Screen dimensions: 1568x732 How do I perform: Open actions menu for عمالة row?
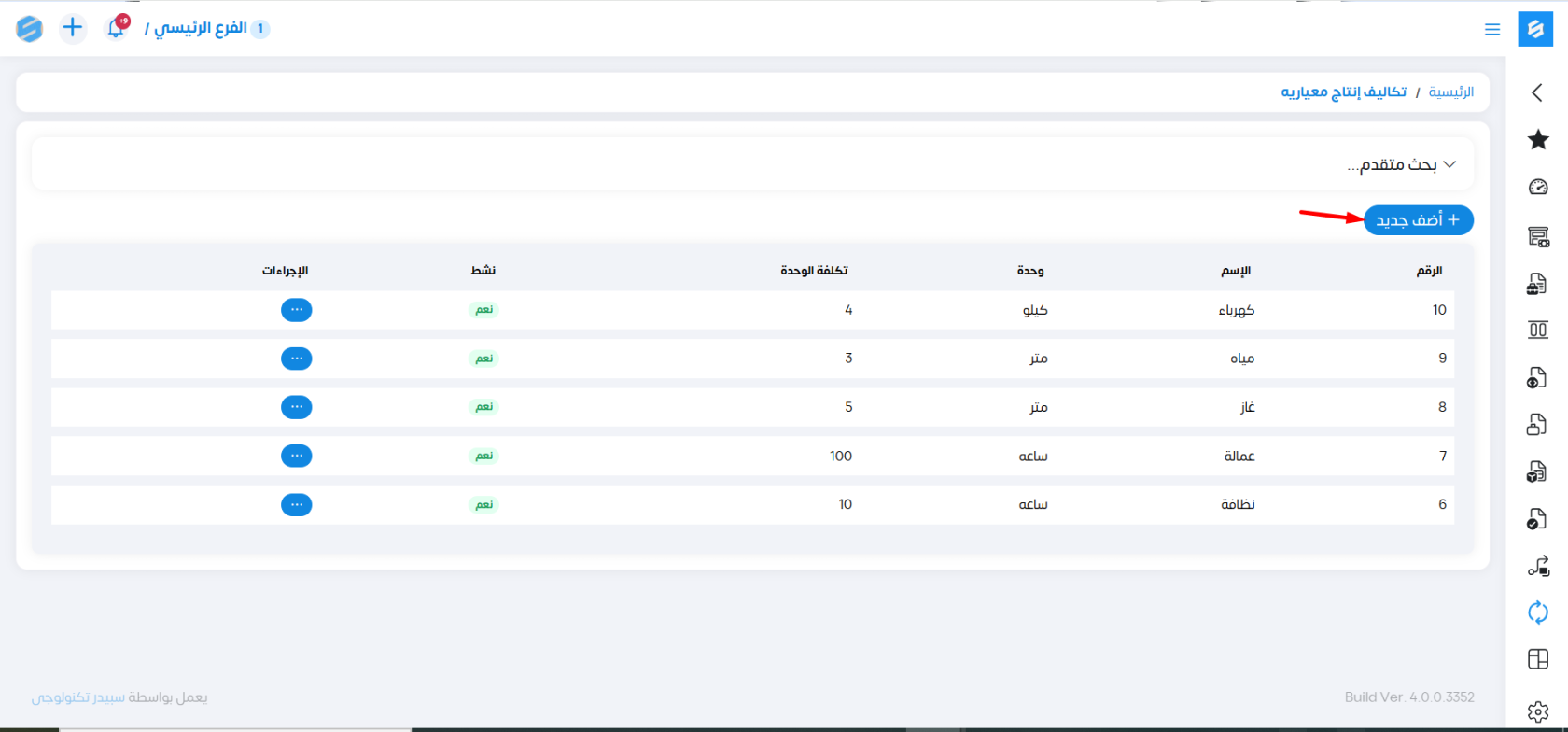[296, 456]
